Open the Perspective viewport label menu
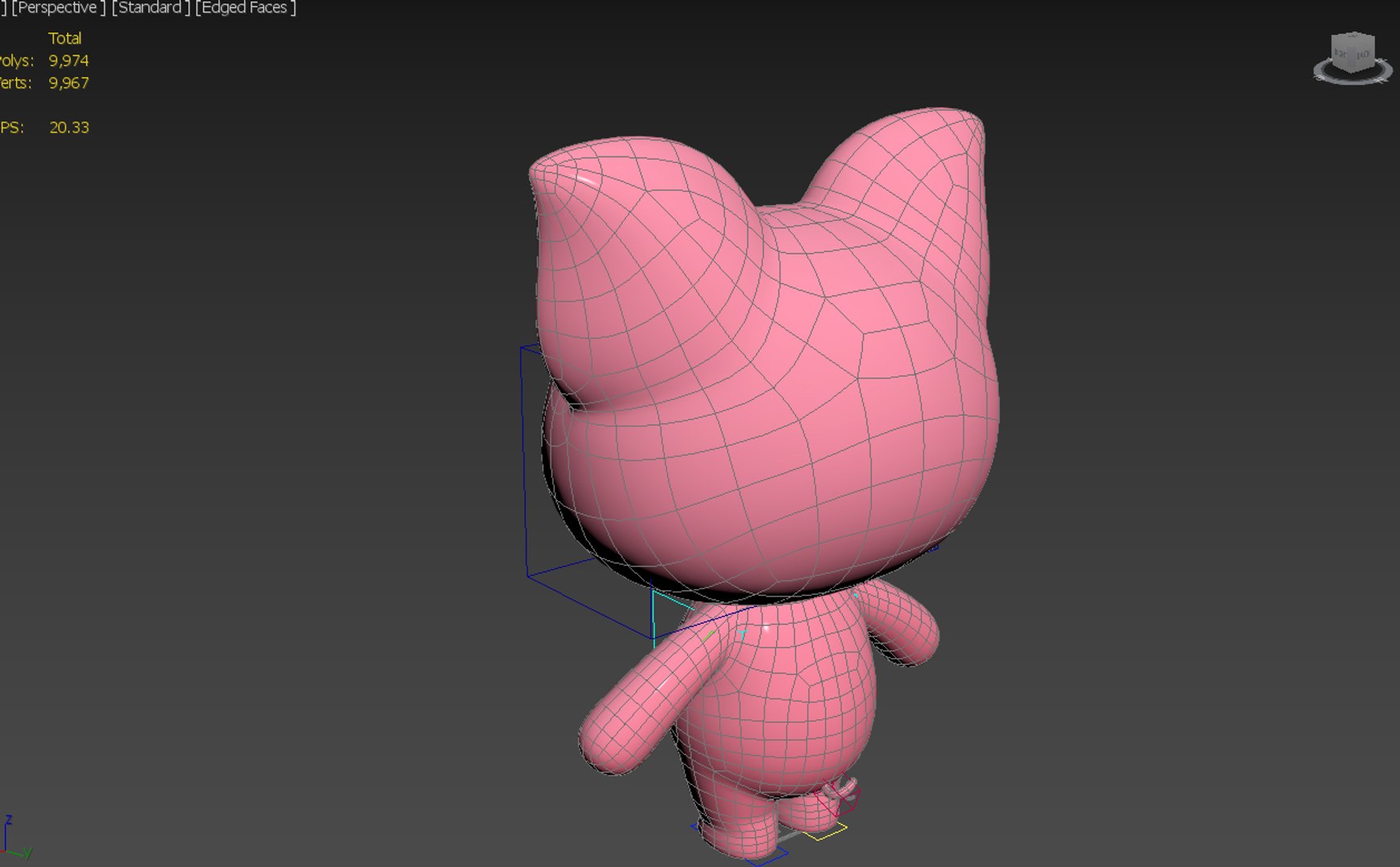 coord(58,8)
